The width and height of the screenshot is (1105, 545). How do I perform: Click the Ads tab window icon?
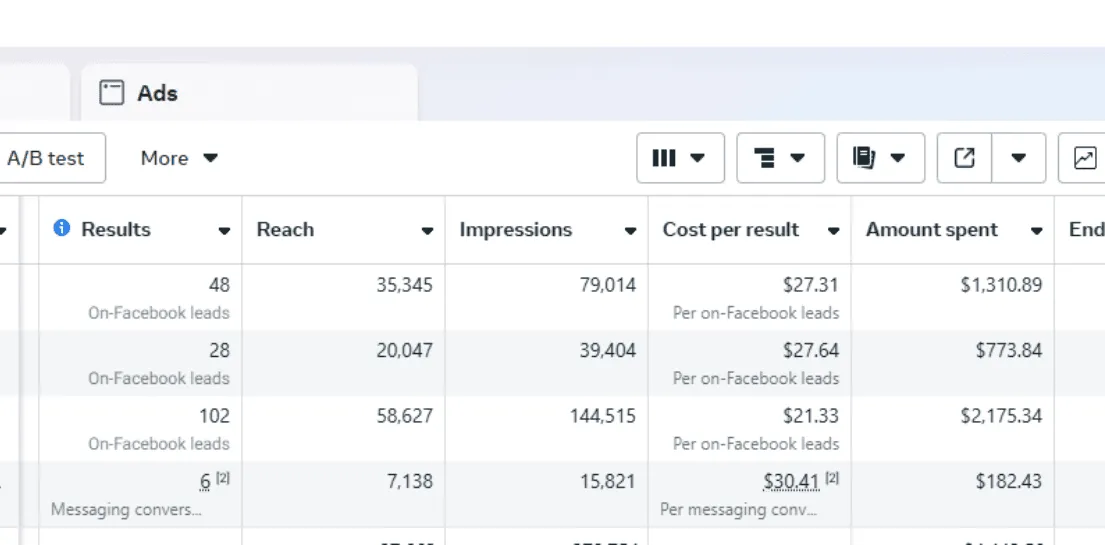111,93
